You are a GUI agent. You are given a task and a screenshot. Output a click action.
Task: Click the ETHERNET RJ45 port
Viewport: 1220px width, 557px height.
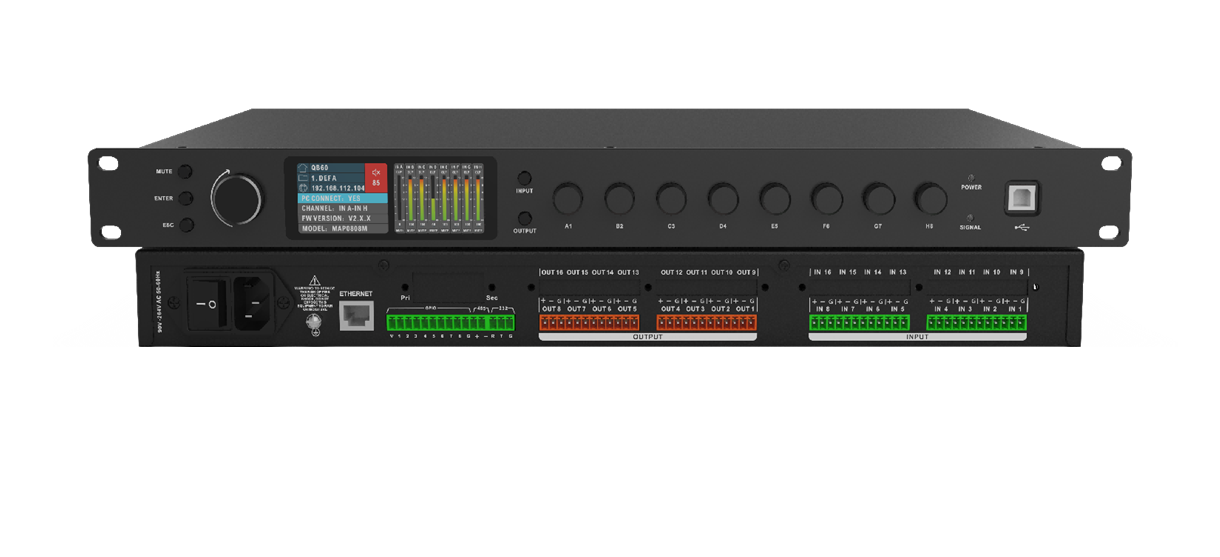357,316
